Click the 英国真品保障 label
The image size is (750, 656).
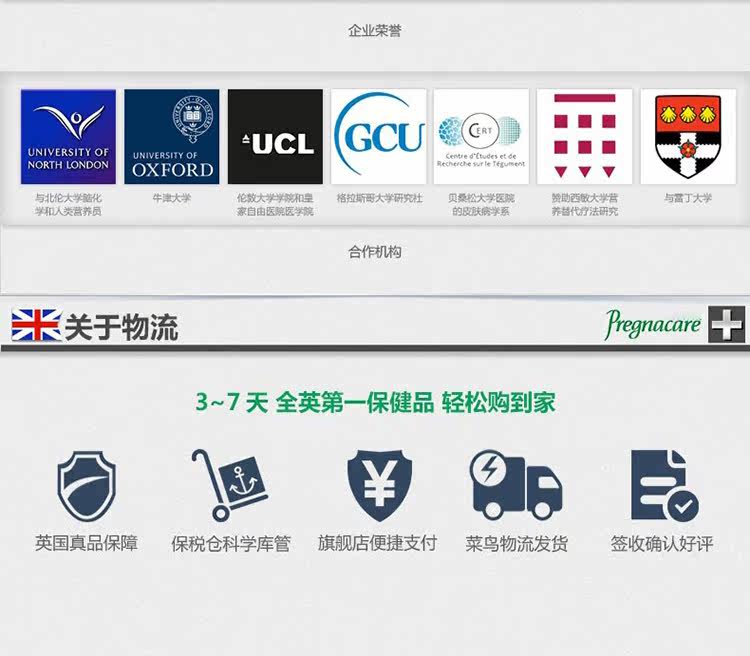[87, 544]
